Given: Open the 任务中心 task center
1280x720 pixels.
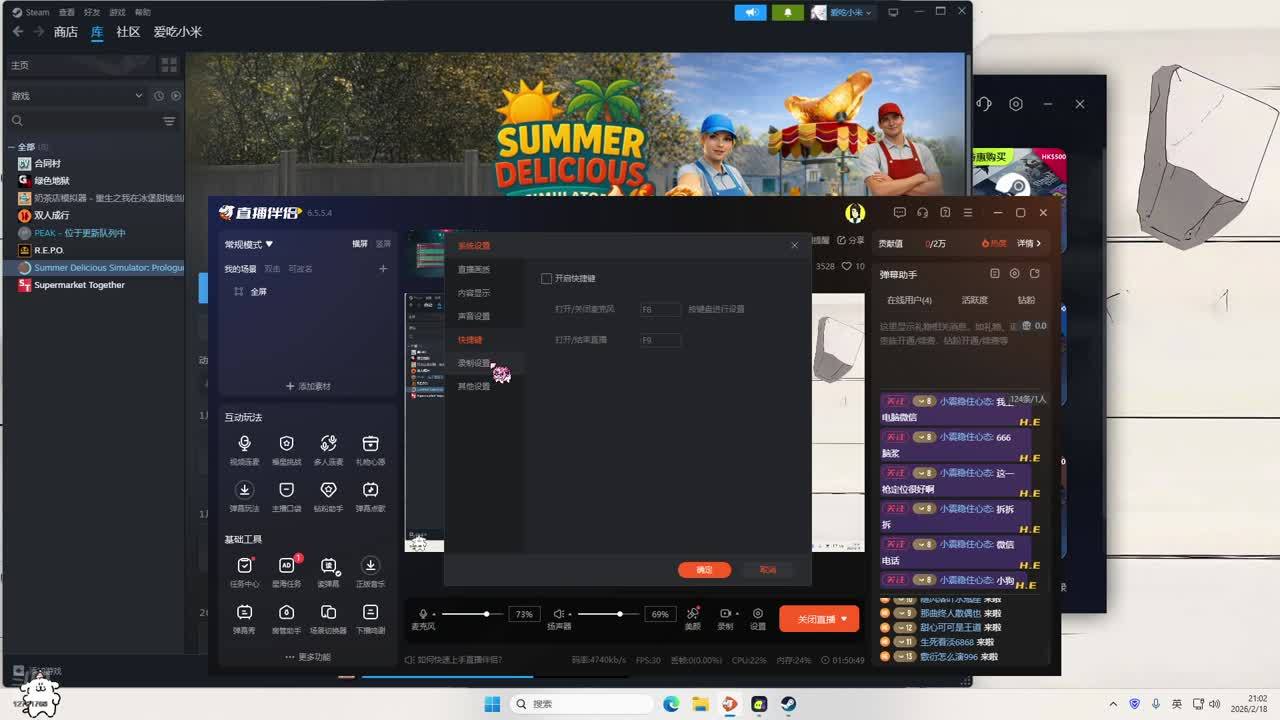Looking at the screenshot, I should pos(245,570).
